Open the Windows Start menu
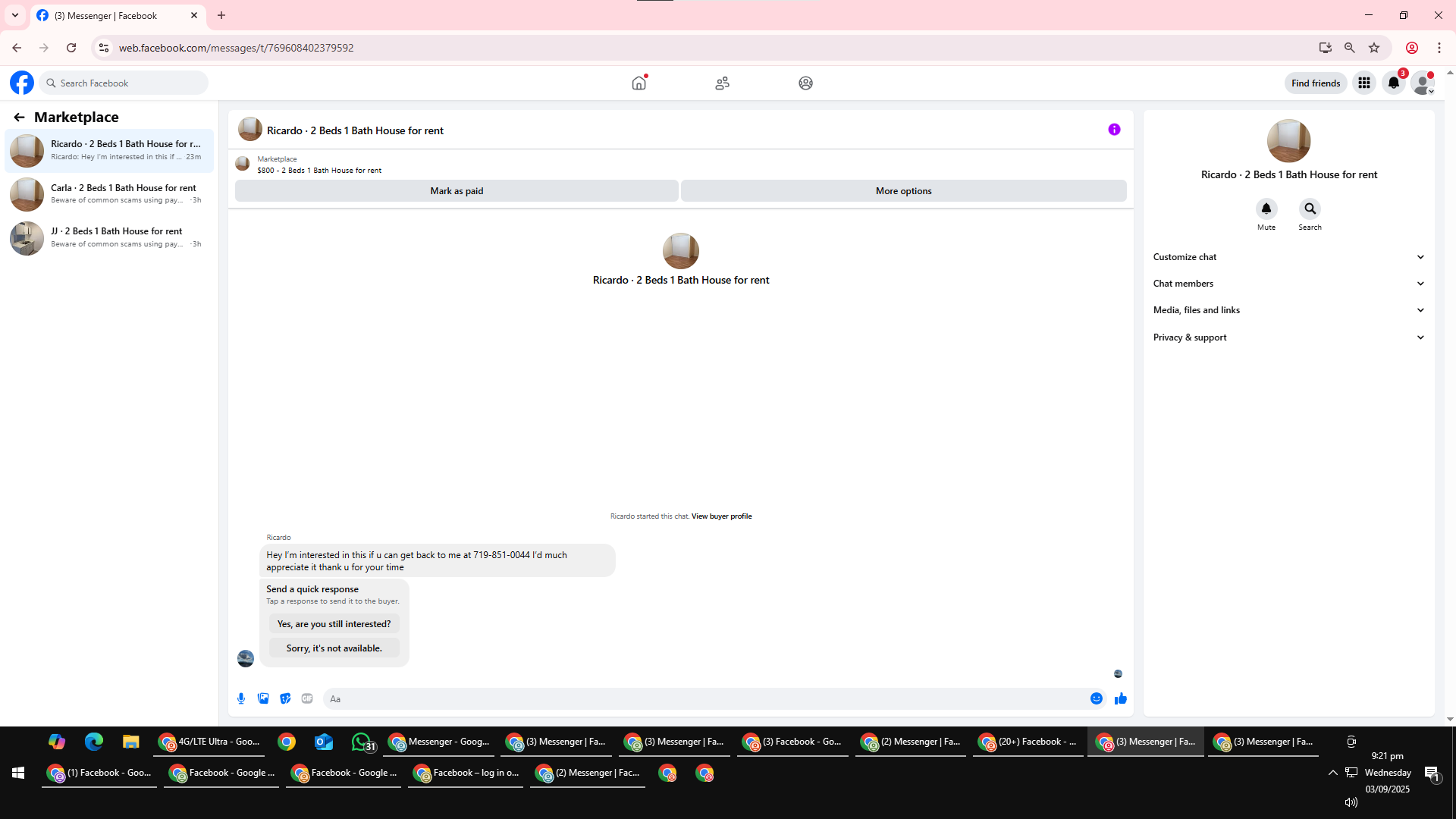The height and width of the screenshot is (819, 1456). 18,773
